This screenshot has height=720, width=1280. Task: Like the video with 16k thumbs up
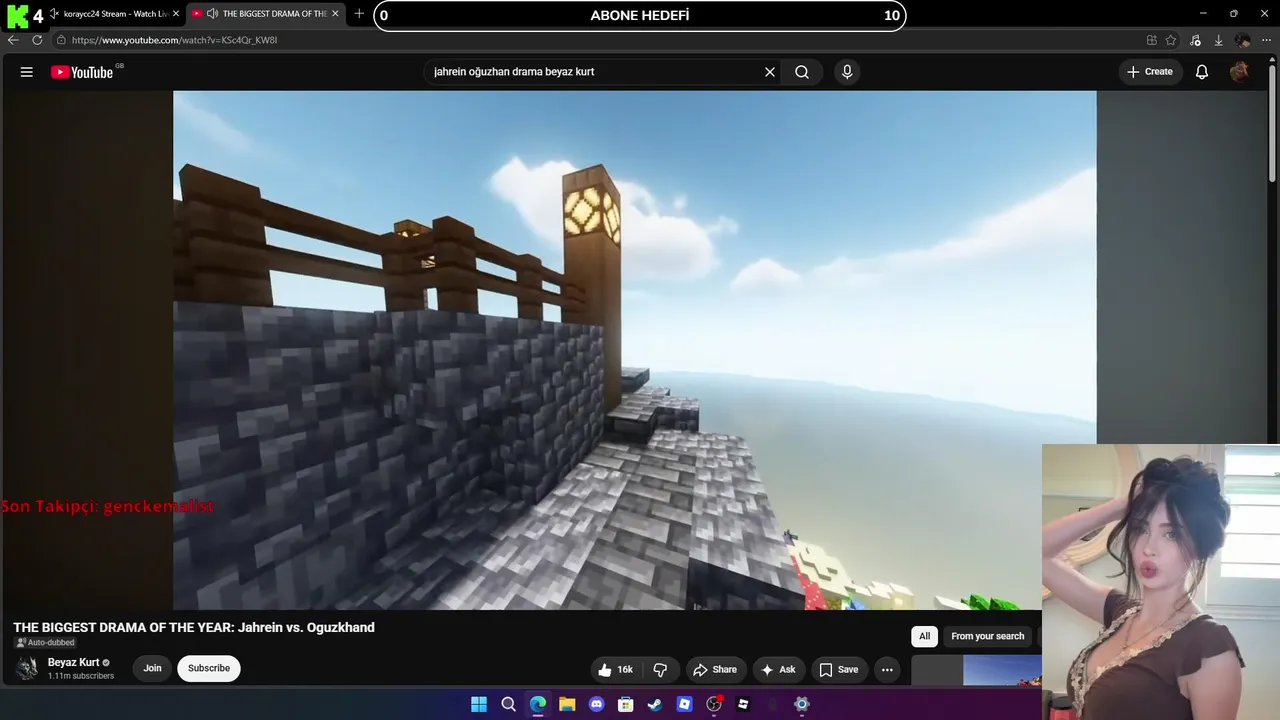[615, 670]
